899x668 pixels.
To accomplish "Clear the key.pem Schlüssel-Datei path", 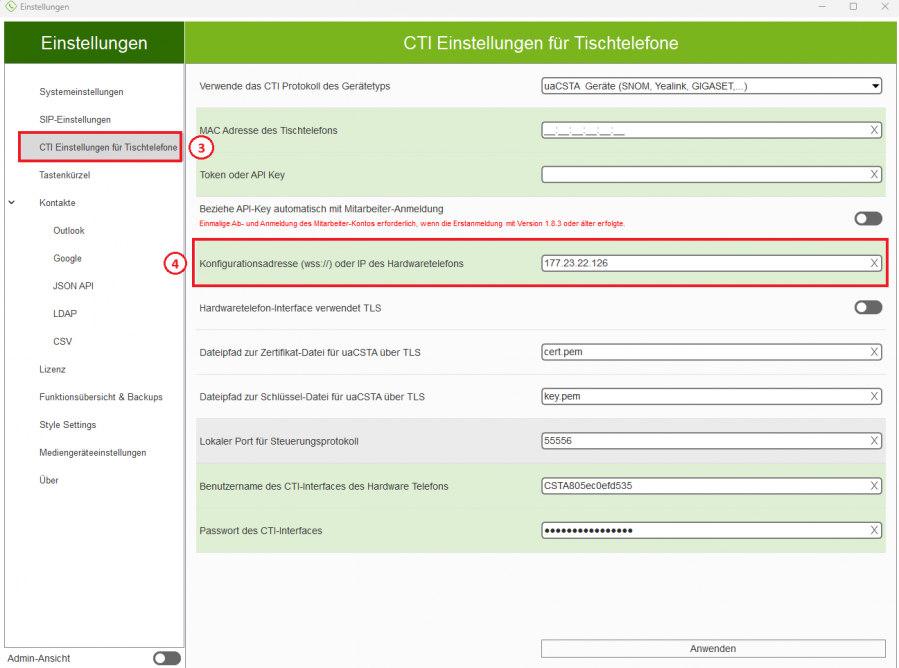I will tap(875, 396).
